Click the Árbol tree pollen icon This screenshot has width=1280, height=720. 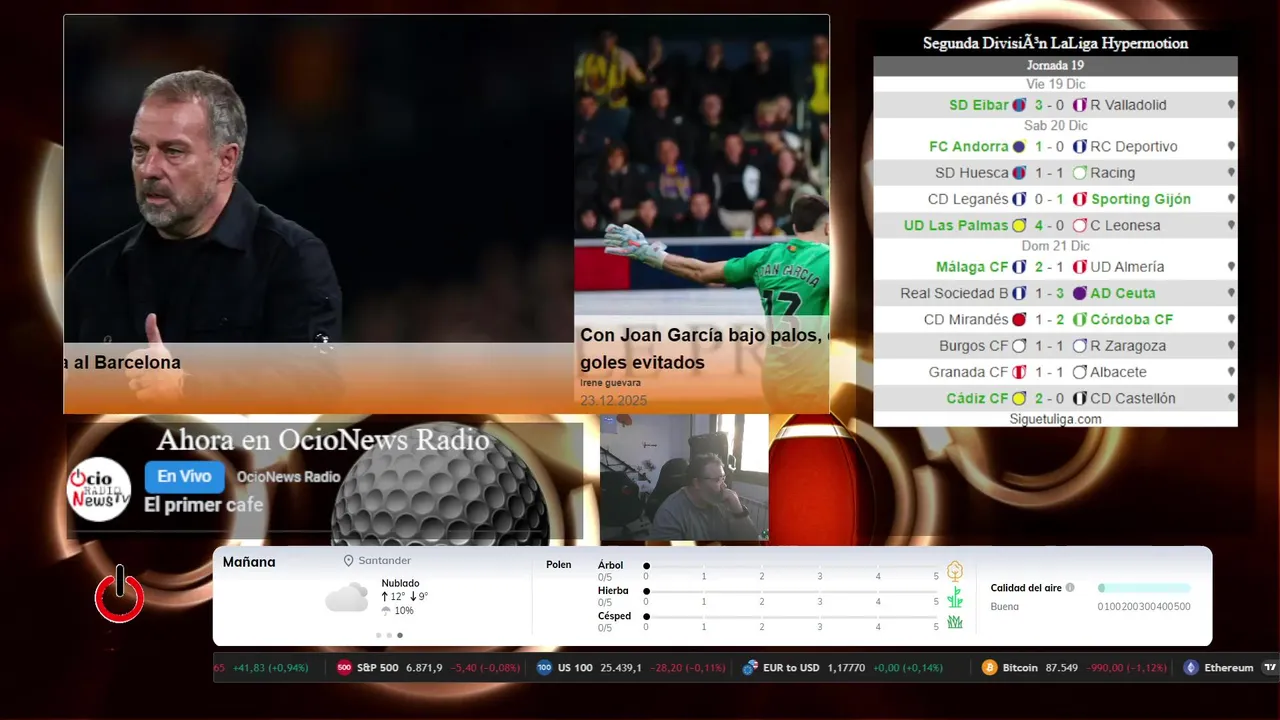(x=955, y=571)
